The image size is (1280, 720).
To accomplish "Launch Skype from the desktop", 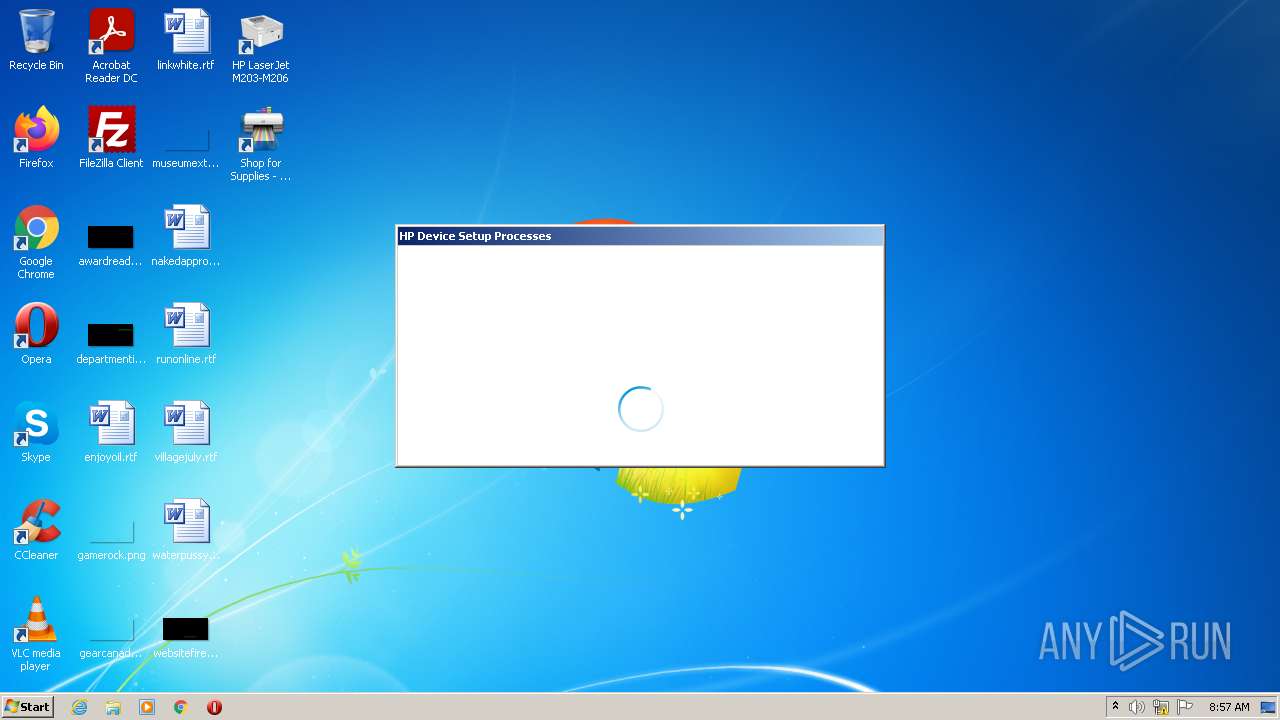I will 36,432.
